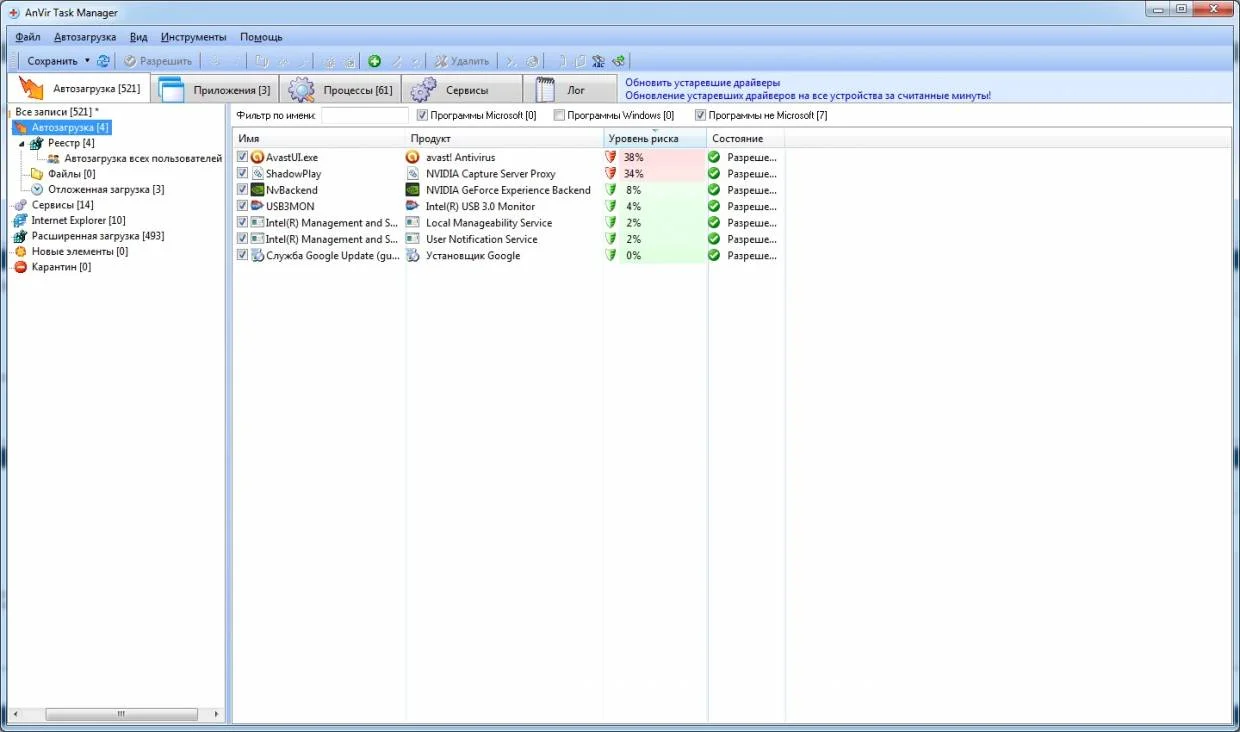This screenshot has width=1240, height=732.
Task: Click the Установщик Google product icon
Action: [x=412, y=255]
